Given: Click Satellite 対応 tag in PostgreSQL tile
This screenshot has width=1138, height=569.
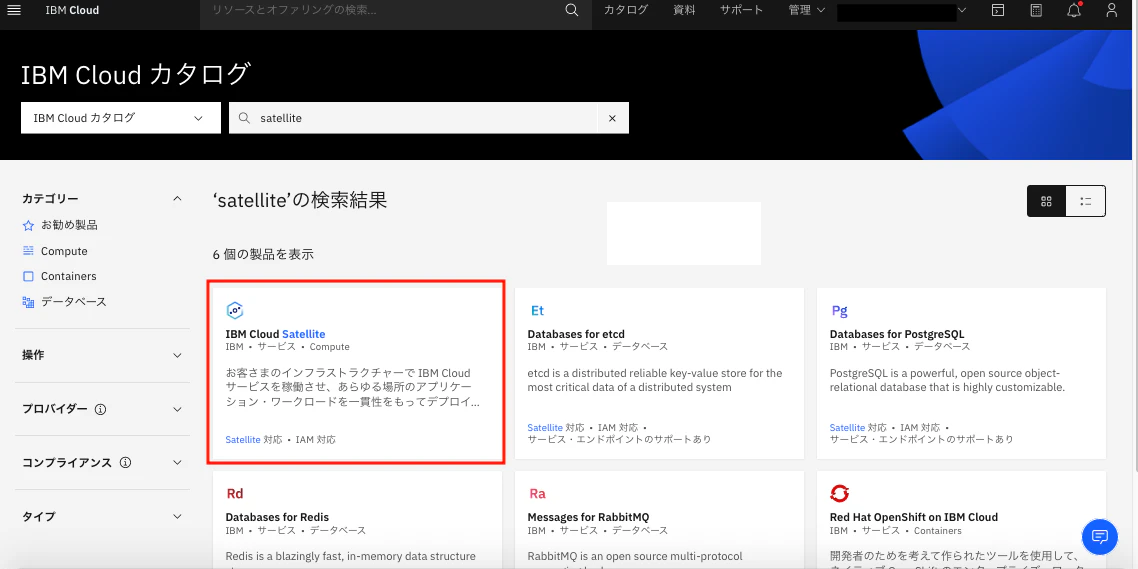Looking at the screenshot, I should coord(857,428).
